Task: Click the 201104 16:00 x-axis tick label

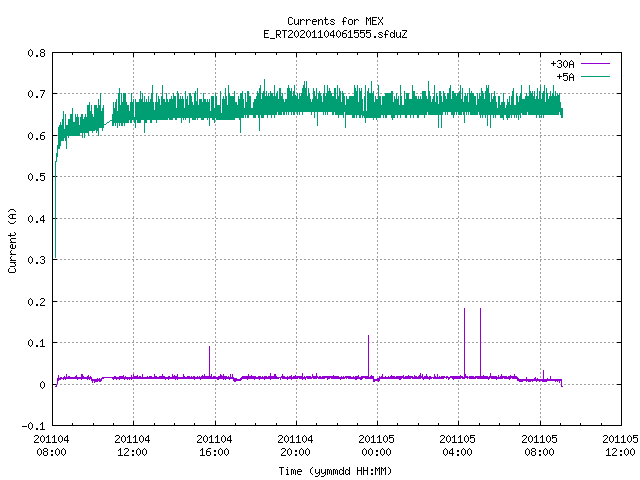Action: click(x=214, y=445)
